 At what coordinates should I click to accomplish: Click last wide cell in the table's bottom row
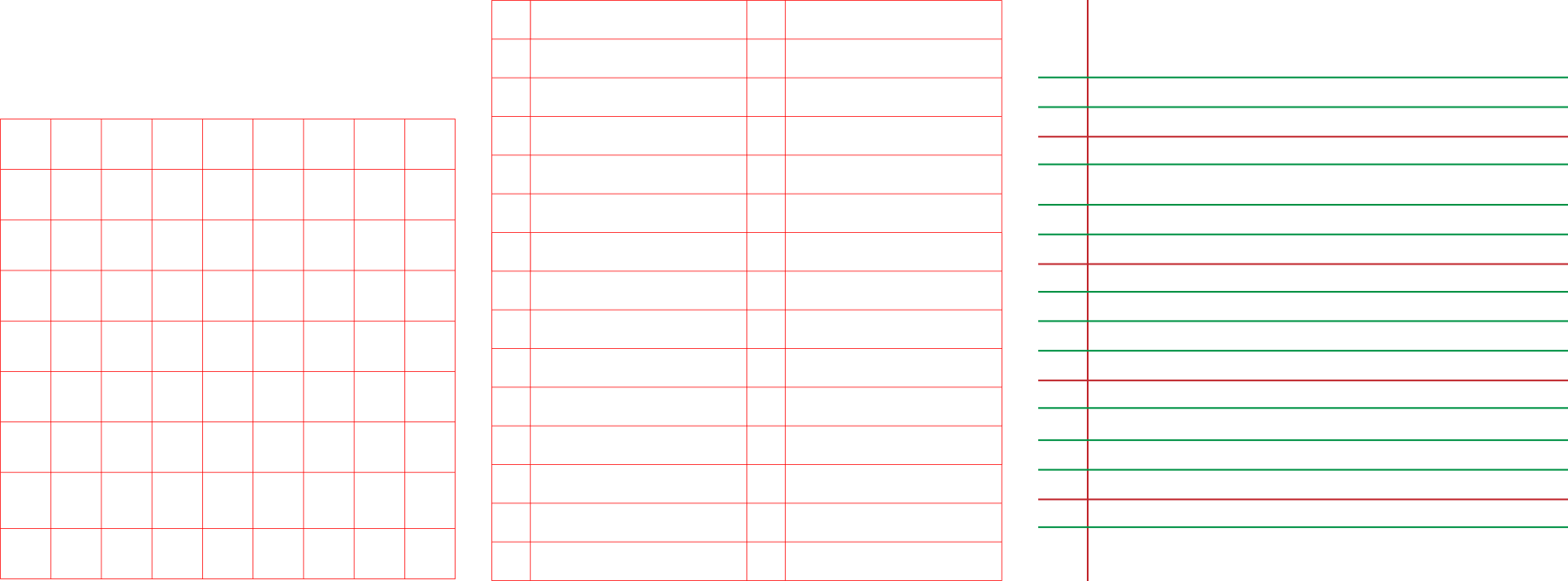[893, 561]
